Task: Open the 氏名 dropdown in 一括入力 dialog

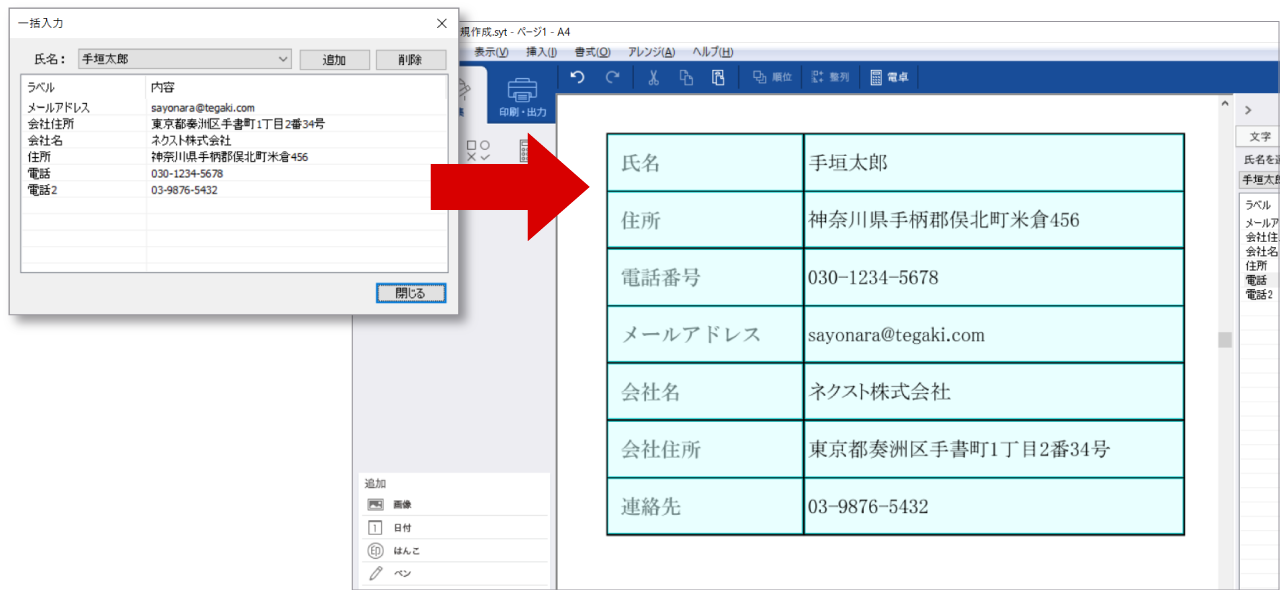Action: click(185, 59)
